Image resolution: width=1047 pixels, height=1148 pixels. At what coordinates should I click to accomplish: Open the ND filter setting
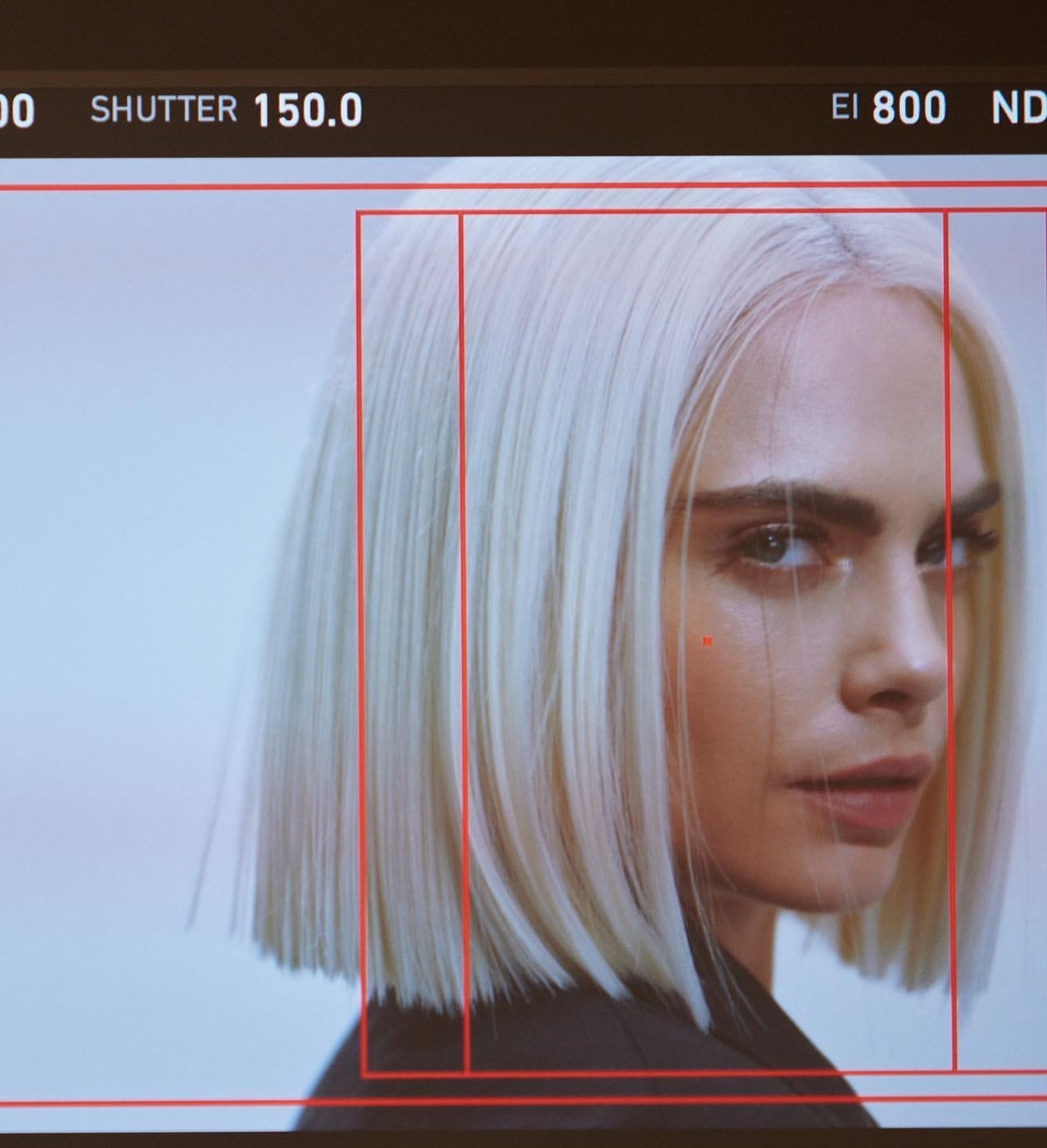(1018, 108)
